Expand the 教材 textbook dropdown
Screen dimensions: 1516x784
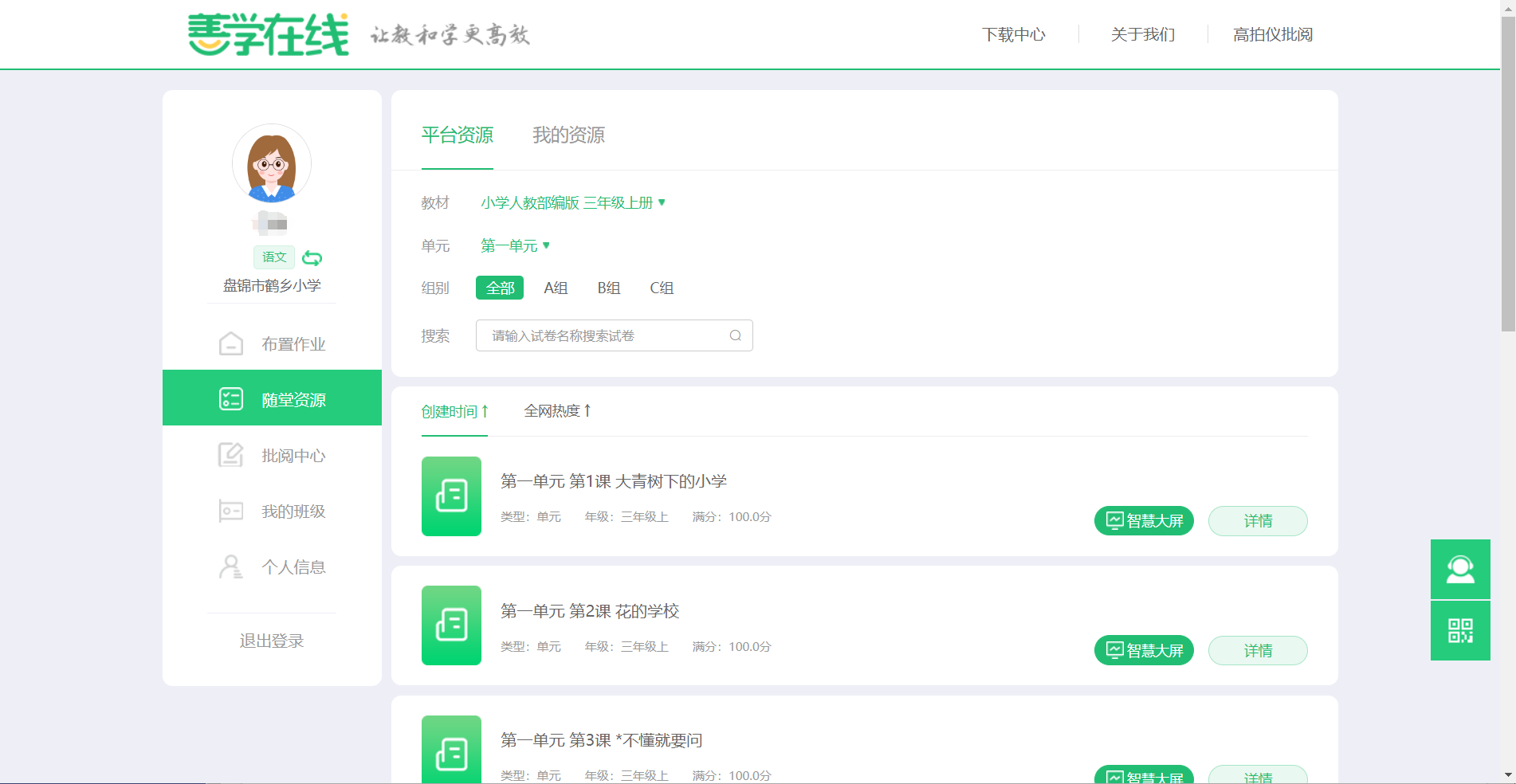coord(572,203)
